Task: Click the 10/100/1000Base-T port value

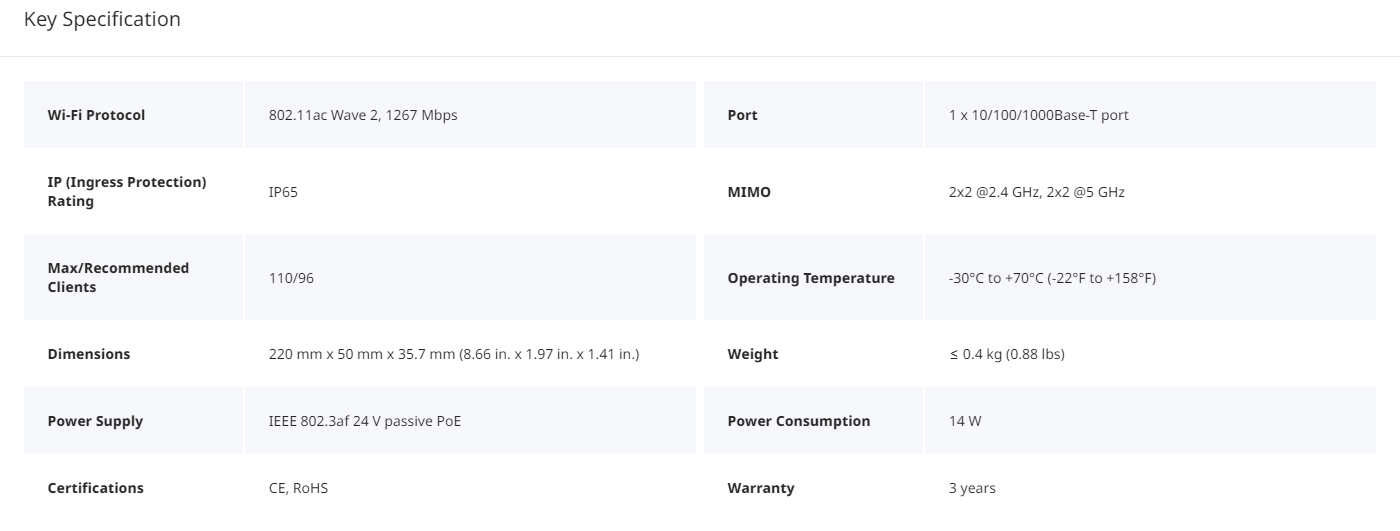Action: [1038, 115]
